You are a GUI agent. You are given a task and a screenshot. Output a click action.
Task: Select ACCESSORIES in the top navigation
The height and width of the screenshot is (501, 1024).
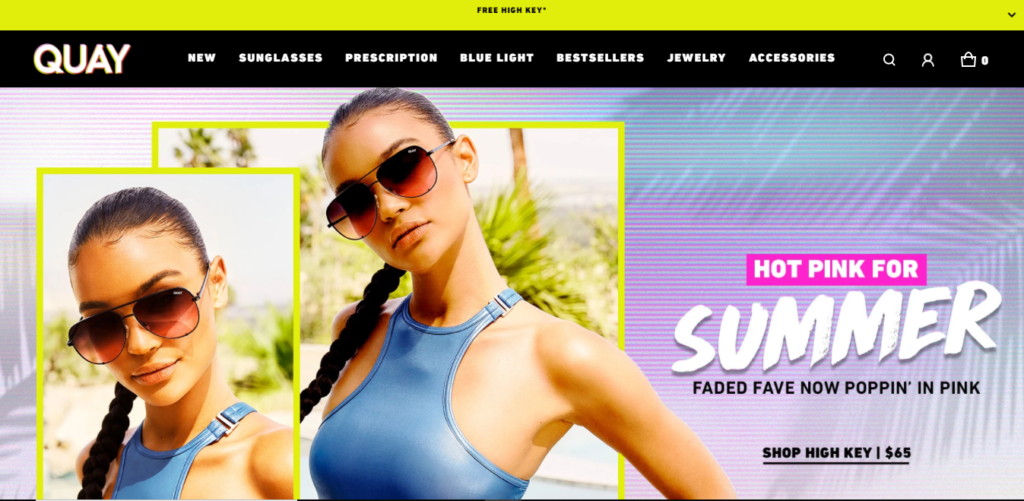[x=792, y=57]
